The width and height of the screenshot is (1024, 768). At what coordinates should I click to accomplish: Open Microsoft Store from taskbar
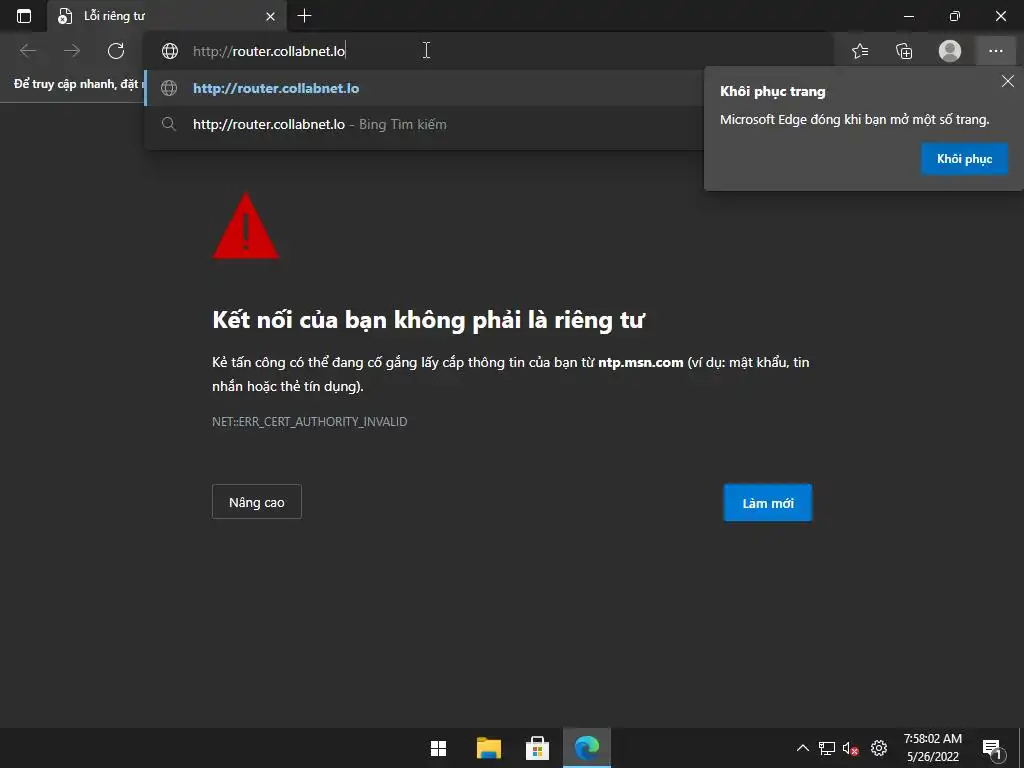click(x=537, y=748)
